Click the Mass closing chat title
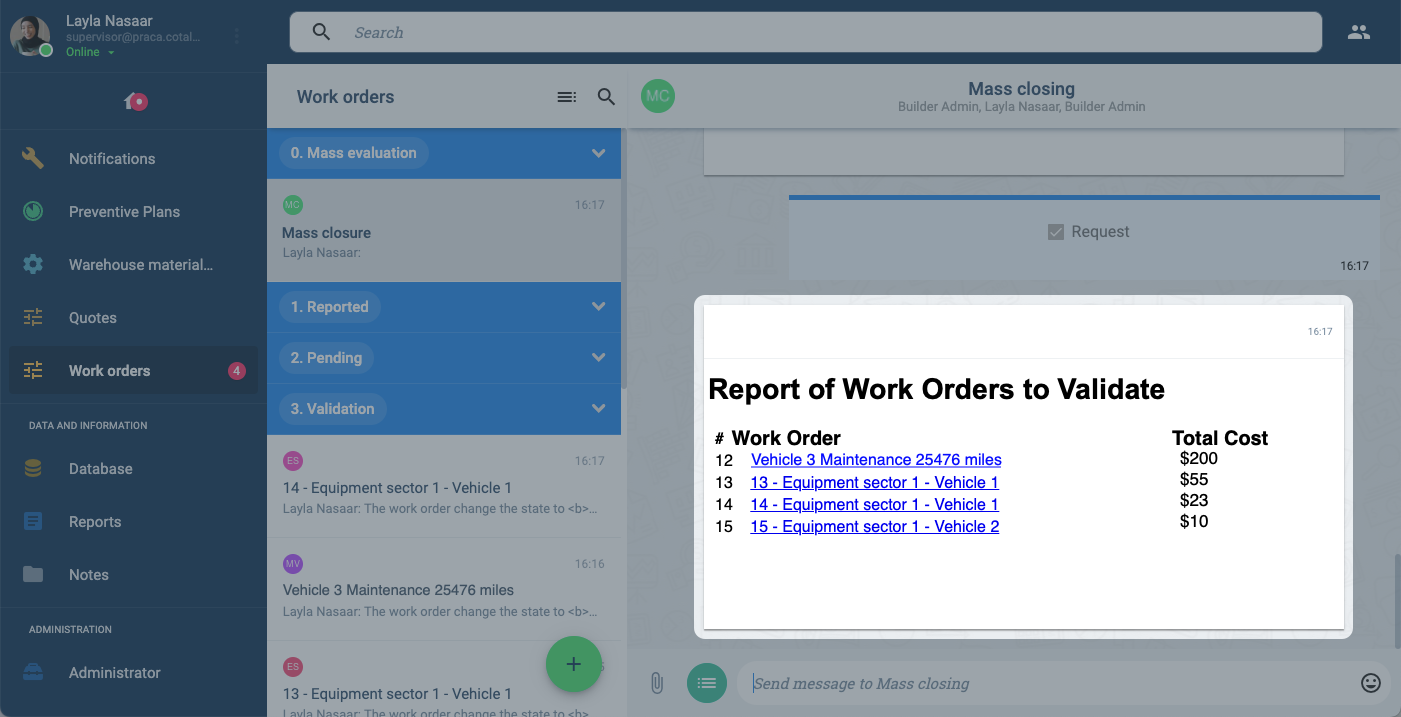This screenshot has height=717, width=1401. (1021, 89)
